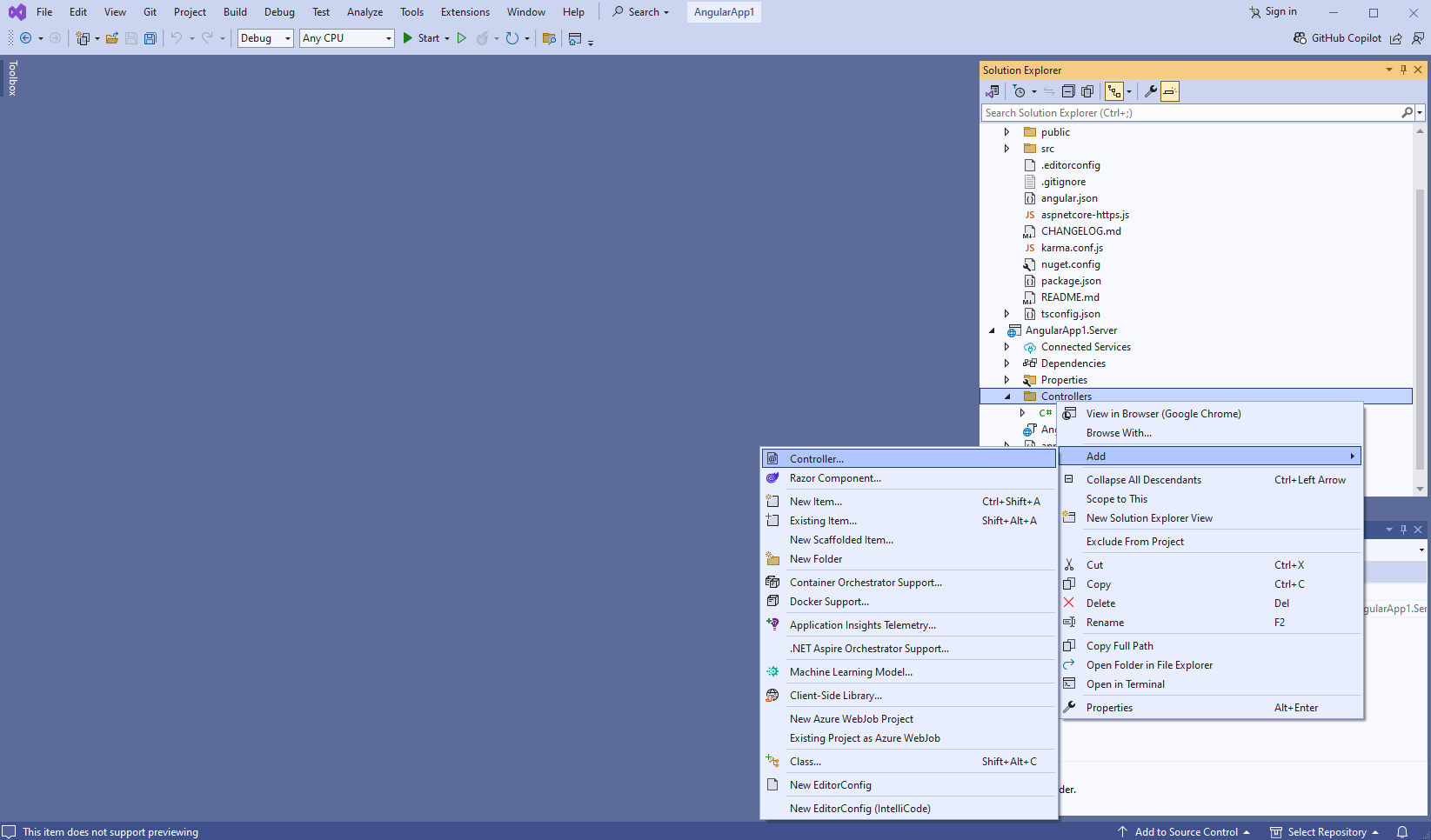Start without debugging using hollow play icon
This screenshot has height=840, width=1431.
pos(461,38)
